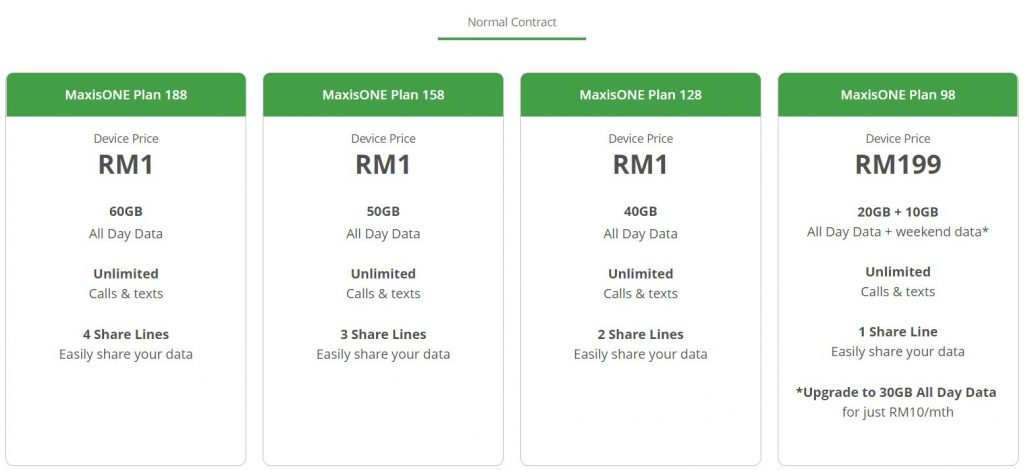Click the RM1 price under Plan 158
This screenshot has width=1024, height=470.
tap(383, 164)
